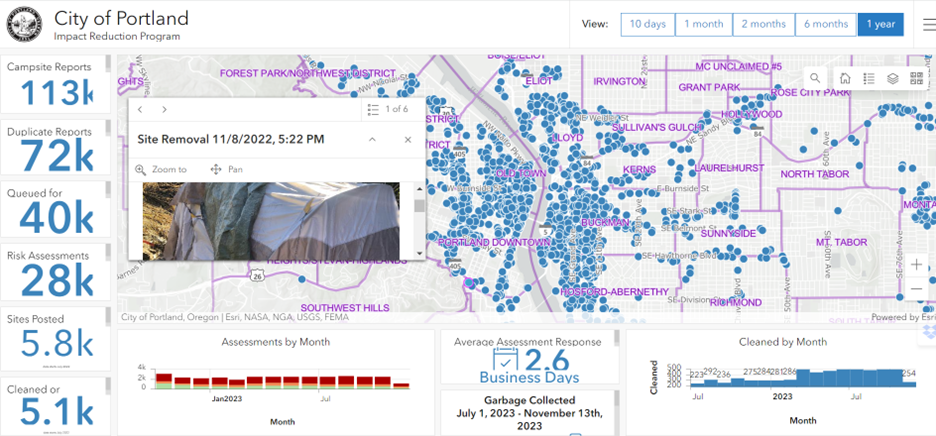
Task: Click the IRVINGTON map label
Action: 619,81
